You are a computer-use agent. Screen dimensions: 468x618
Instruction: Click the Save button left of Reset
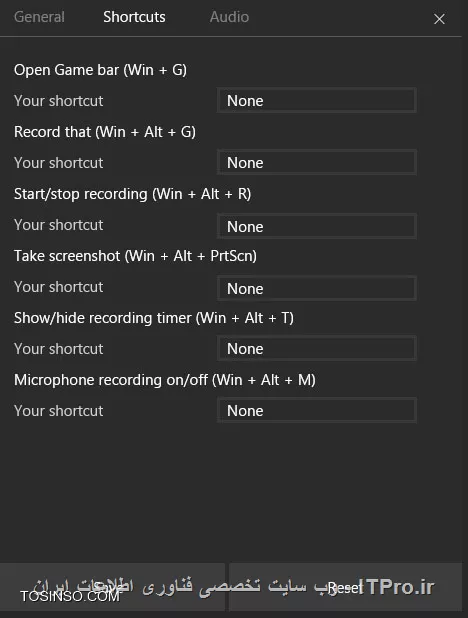pos(112,587)
